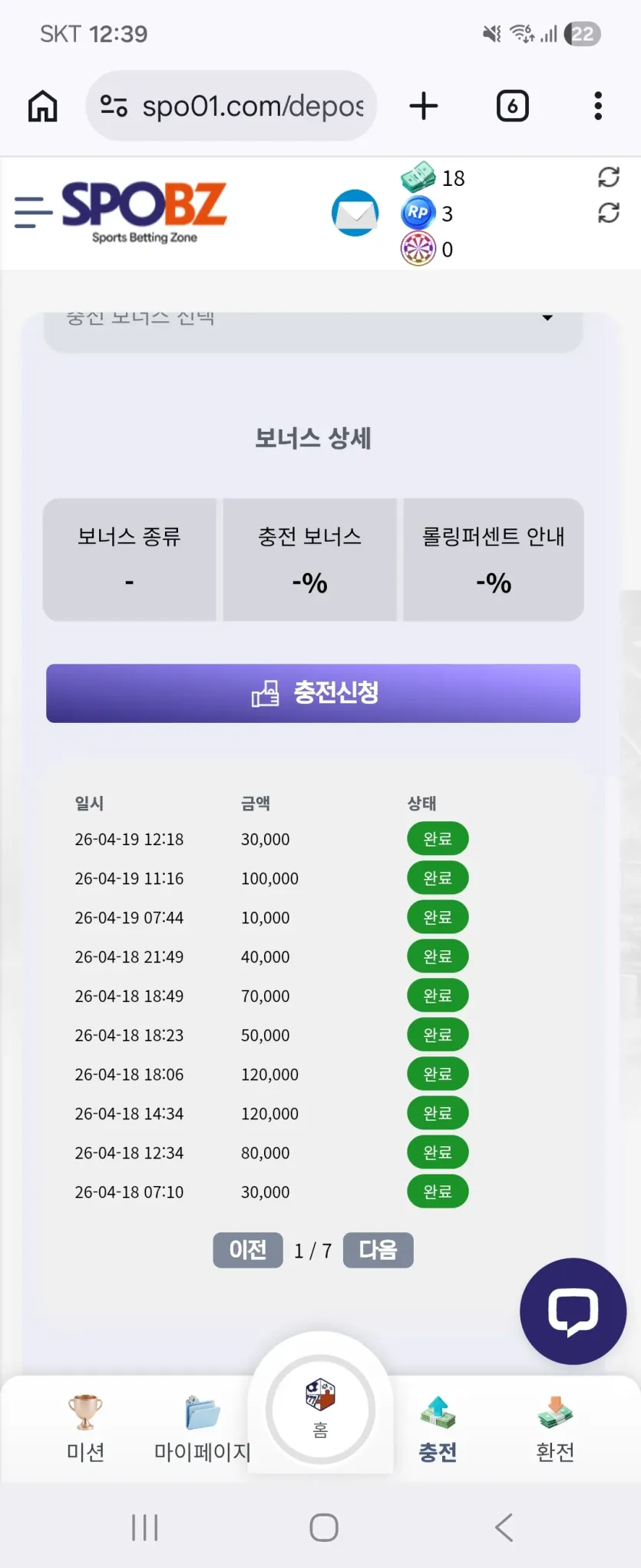Tap the spo01.com address bar
The image size is (641, 1568).
pyautogui.click(x=231, y=106)
